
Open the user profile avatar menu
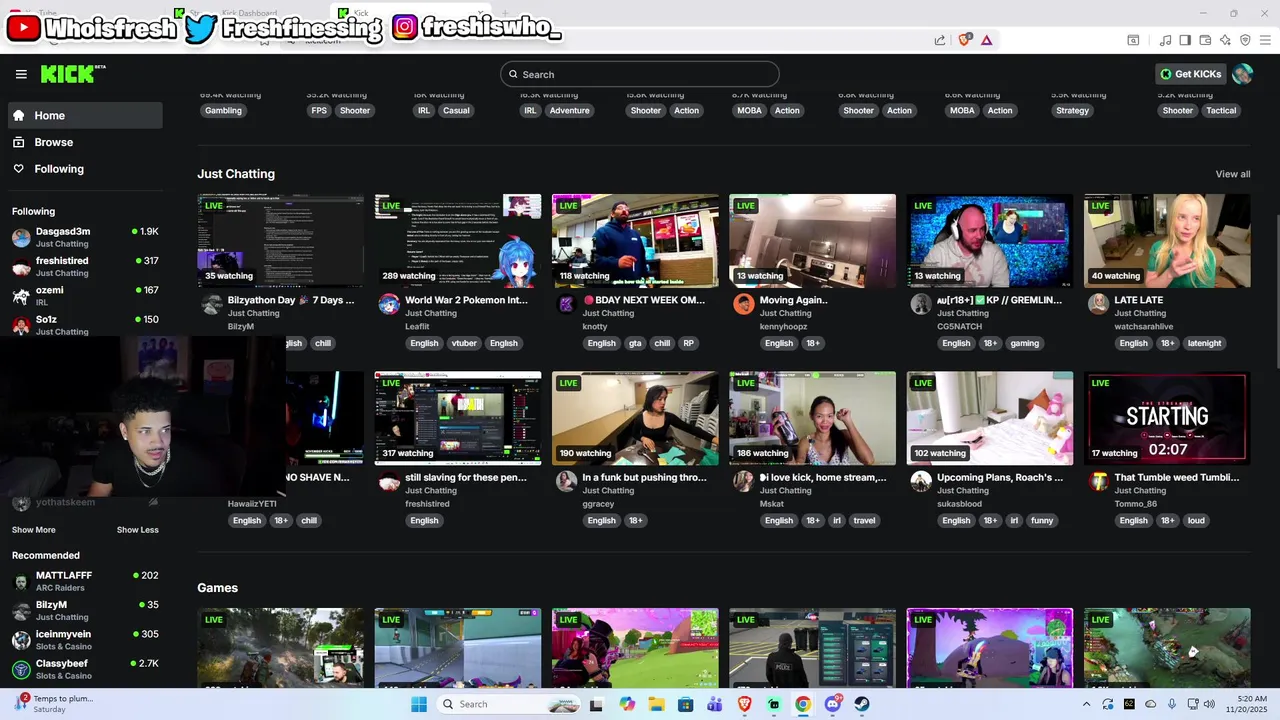[x=1242, y=74]
